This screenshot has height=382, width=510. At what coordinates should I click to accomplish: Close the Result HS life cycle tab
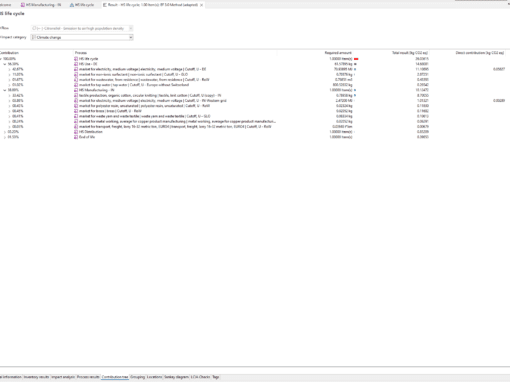[201, 5]
